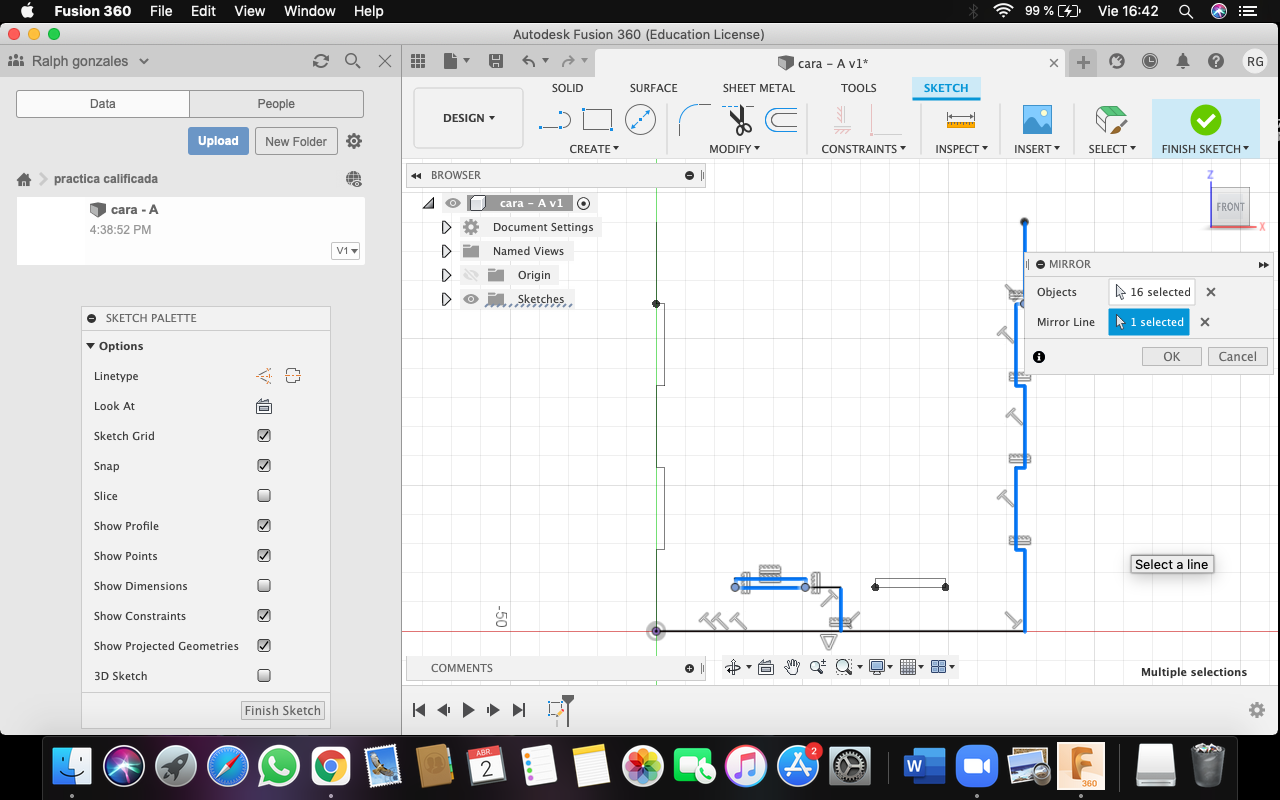
Task: Expand the Named Views folder
Action: (x=446, y=251)
